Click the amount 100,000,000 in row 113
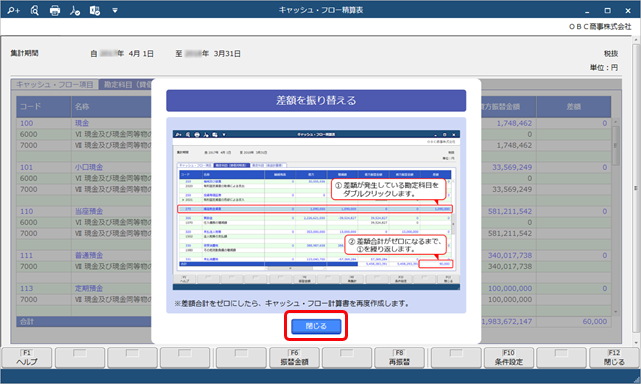The height and width of the screenshot is (384, 641). pos(510,288)
